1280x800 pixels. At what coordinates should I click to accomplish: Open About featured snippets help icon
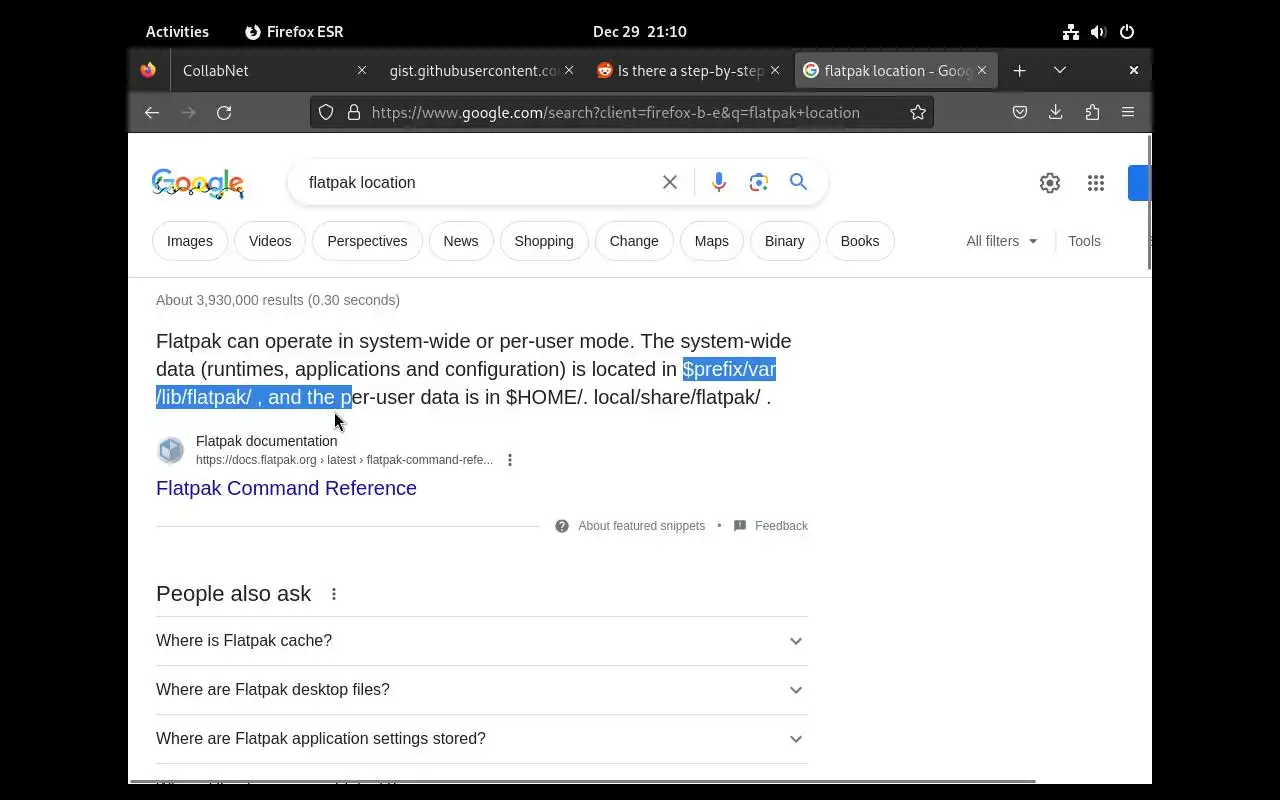pyautogui.click(x=562, y=526)
